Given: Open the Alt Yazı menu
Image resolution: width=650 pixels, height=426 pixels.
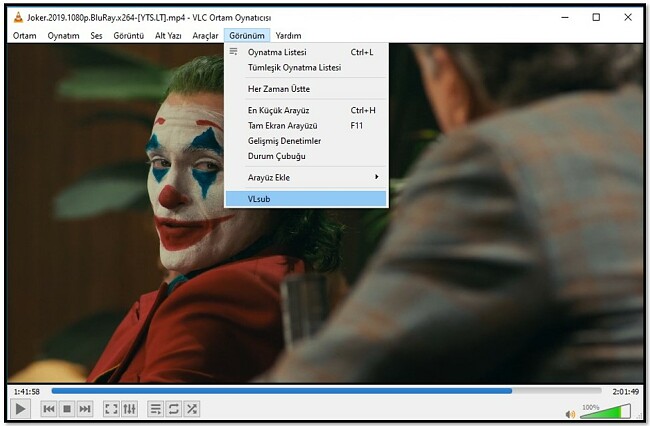Looking at the screenshot, I should [x=168, y=36].
